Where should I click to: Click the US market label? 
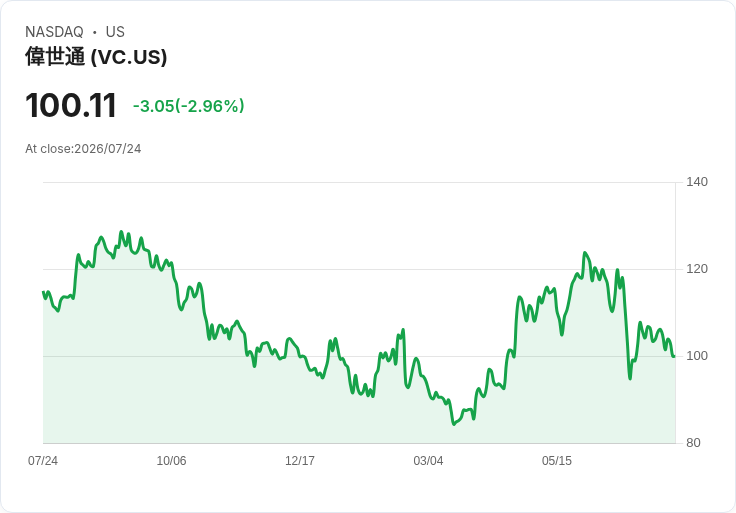click(115, 32)
